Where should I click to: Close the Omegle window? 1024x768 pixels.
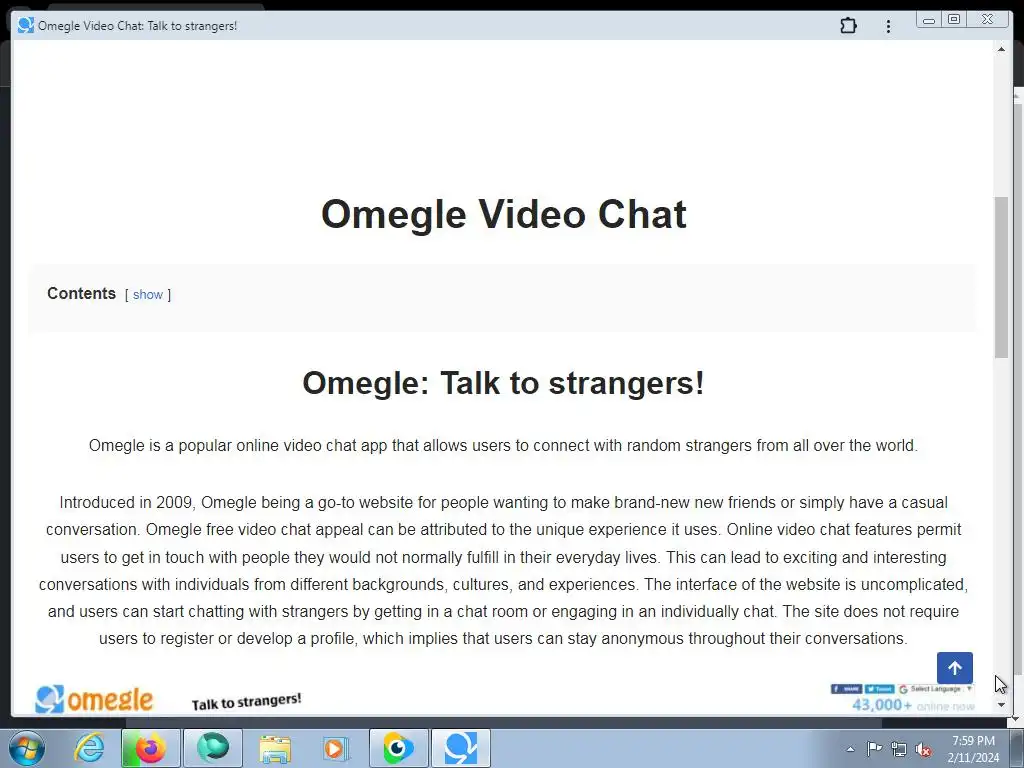[988, 20]
